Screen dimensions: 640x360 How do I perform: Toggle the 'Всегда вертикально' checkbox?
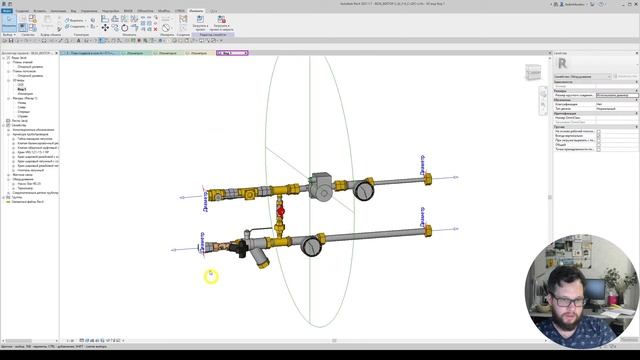(598, 136)
